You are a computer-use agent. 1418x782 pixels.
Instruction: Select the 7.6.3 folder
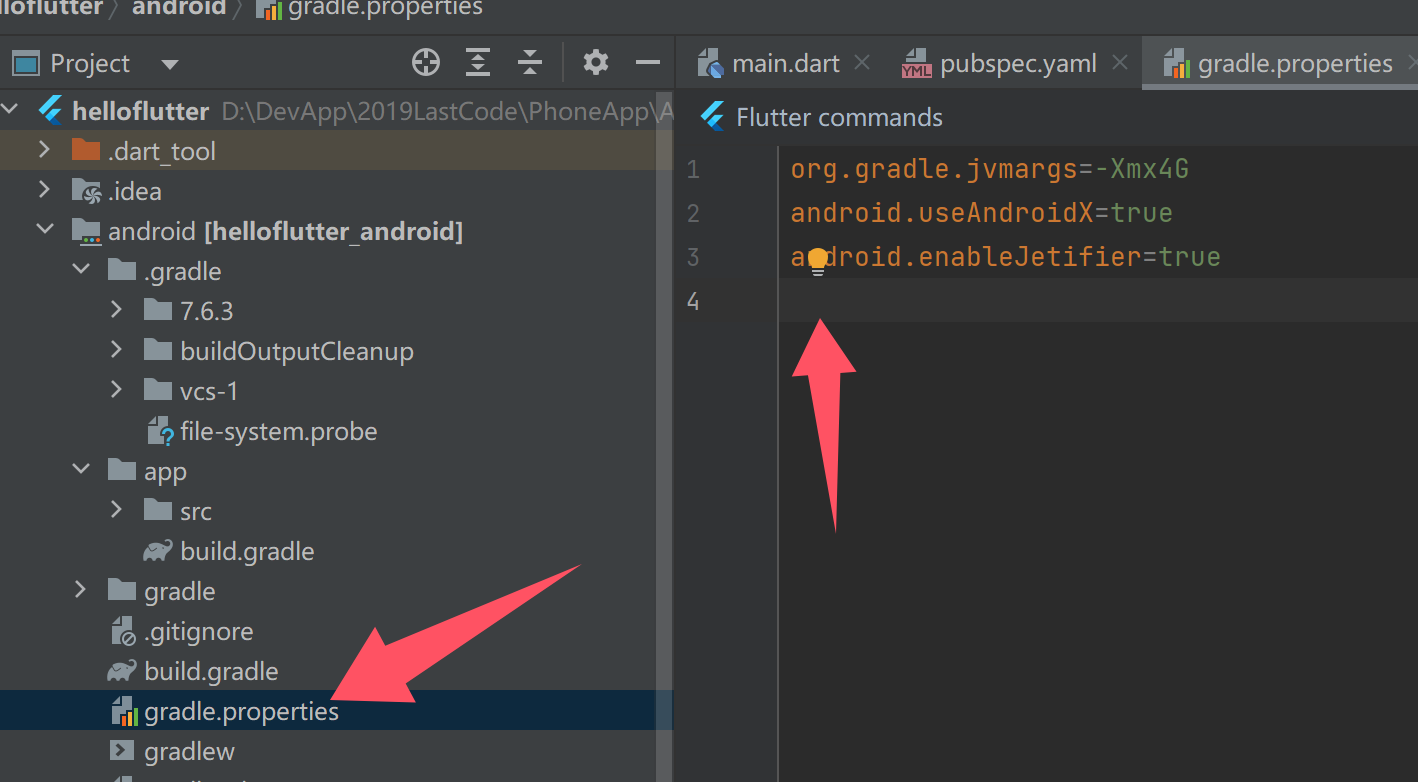(206, 311)
